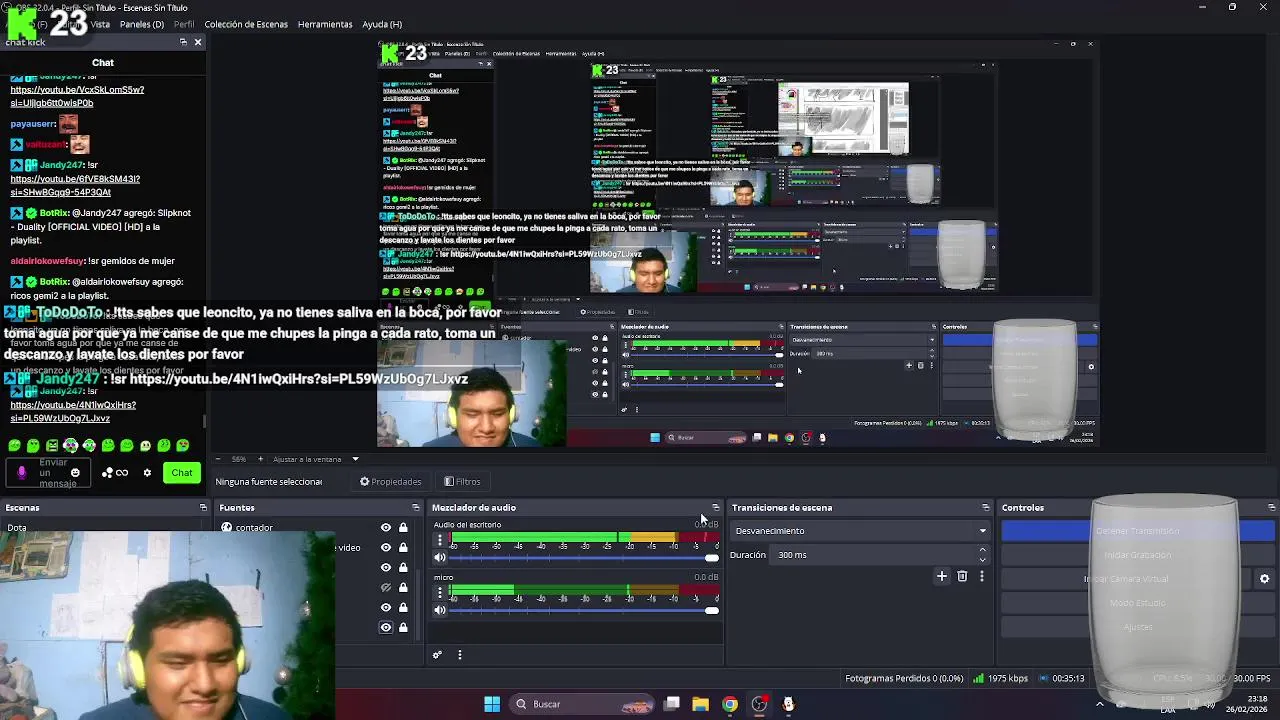
Task: Click the taskbar Buscar search box
Action: [580, 704]
